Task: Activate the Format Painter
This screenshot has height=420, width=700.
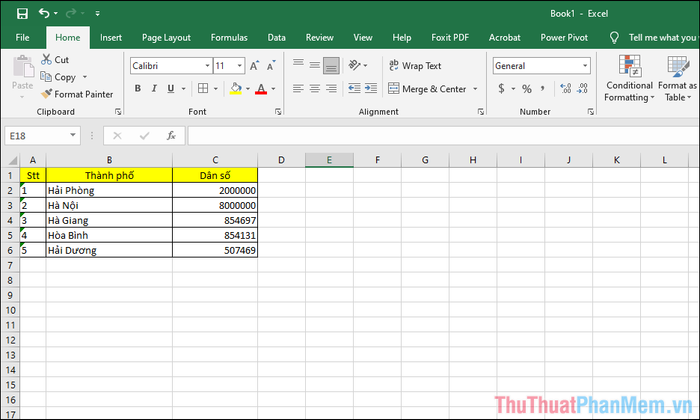Action: tap(77, 94)
